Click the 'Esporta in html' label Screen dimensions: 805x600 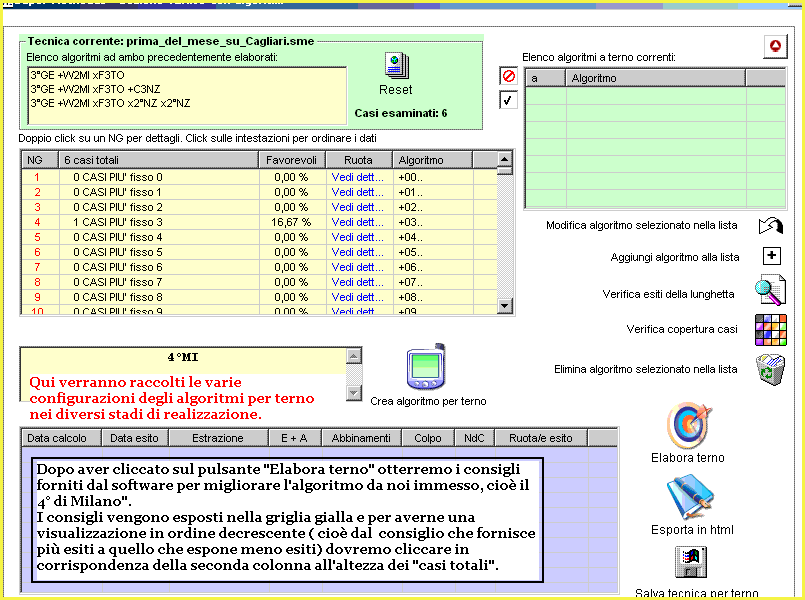tap(692, 530)
